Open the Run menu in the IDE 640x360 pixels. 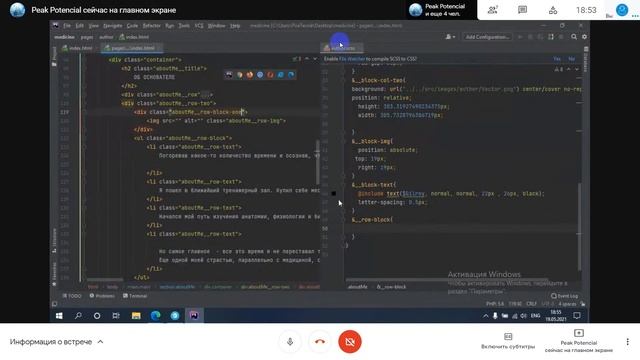pos(169,26)
